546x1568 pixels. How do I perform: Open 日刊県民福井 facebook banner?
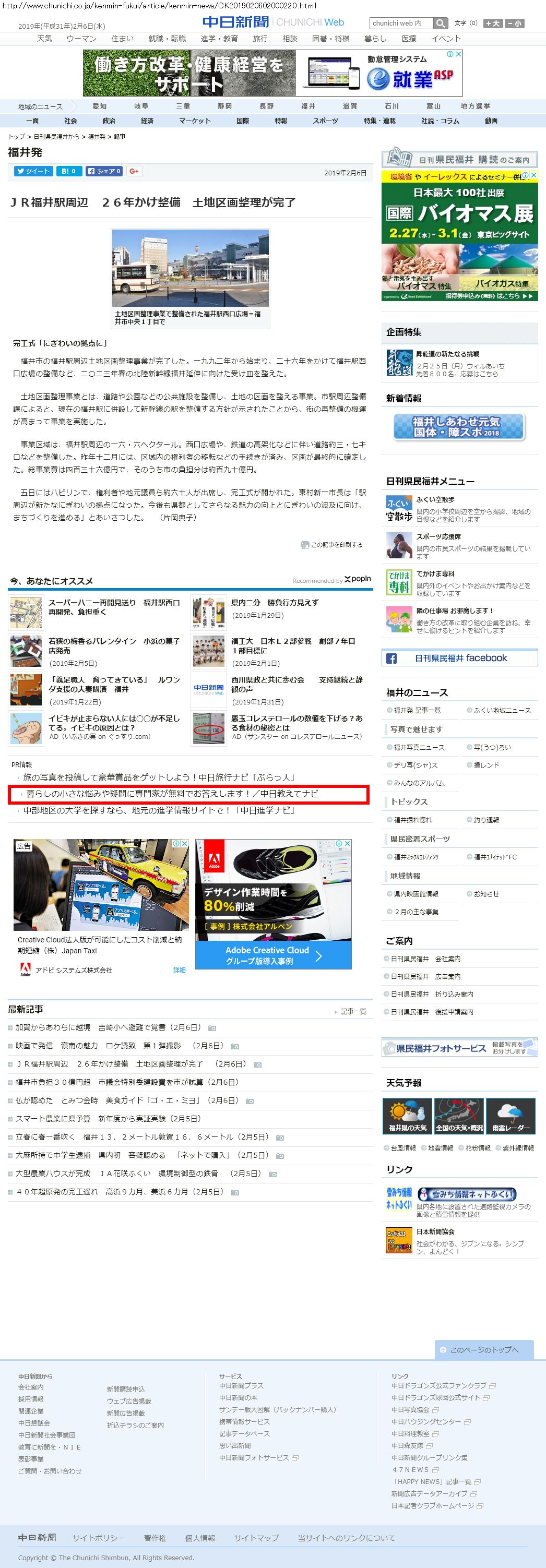click(459, 658)
